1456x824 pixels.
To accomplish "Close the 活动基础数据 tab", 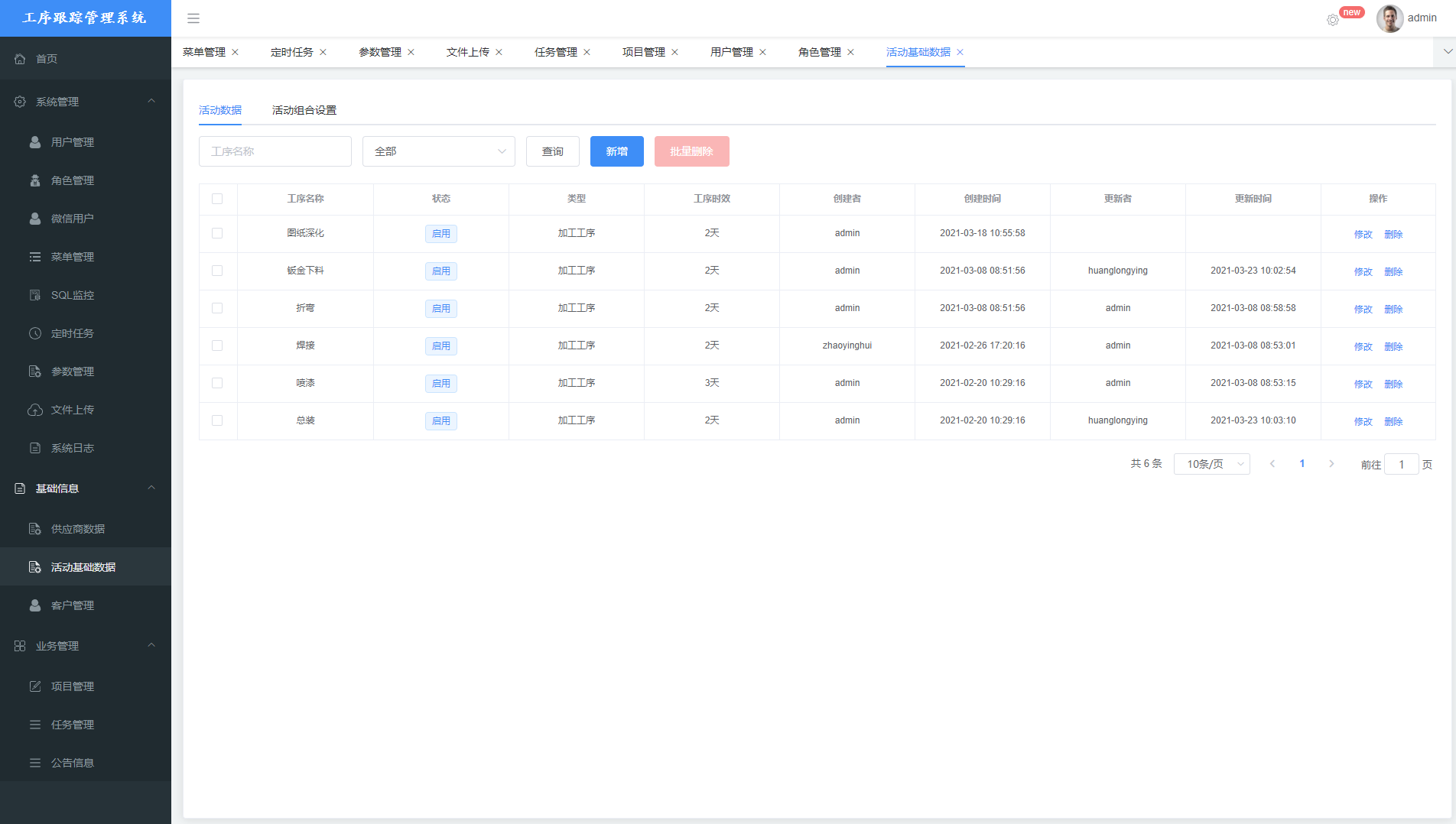I will [x=960, y=52].
